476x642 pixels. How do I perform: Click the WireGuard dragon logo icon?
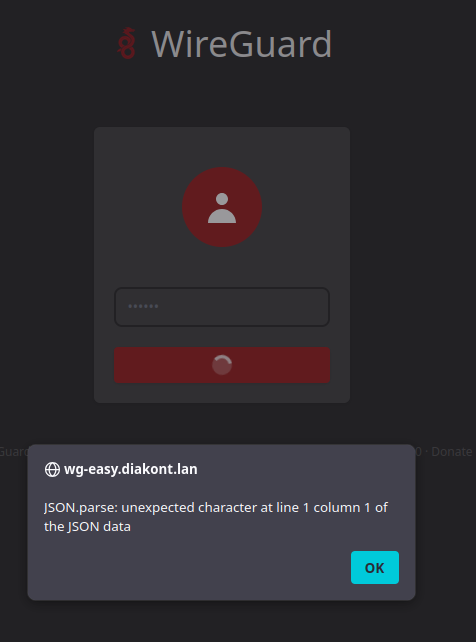pyautogui.click(x=126, y=43)
